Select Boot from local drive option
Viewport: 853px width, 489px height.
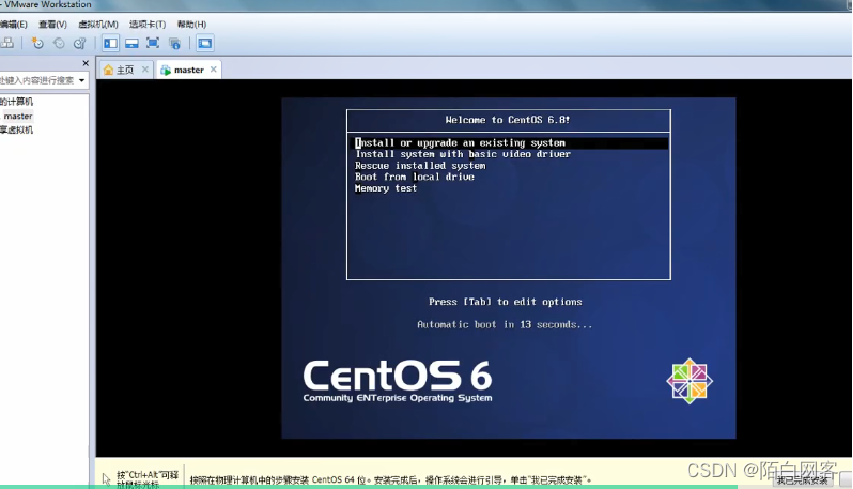point(415,177)
